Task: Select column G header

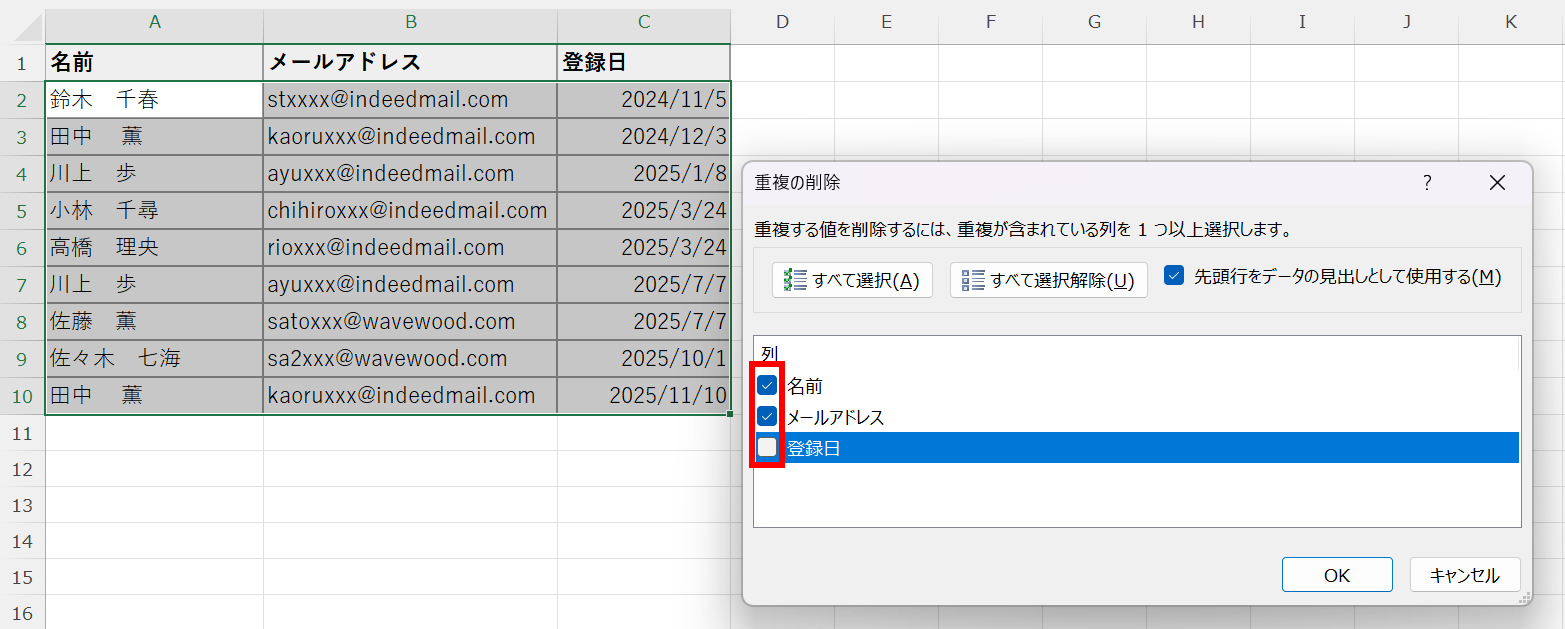Action: tap(1094, 22)
